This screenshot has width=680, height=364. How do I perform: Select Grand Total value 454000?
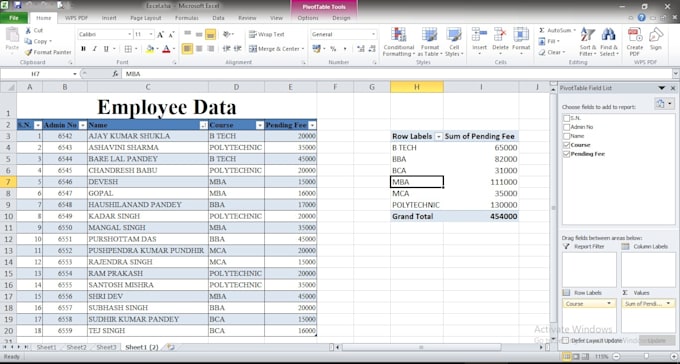click(x=481, y=216)
